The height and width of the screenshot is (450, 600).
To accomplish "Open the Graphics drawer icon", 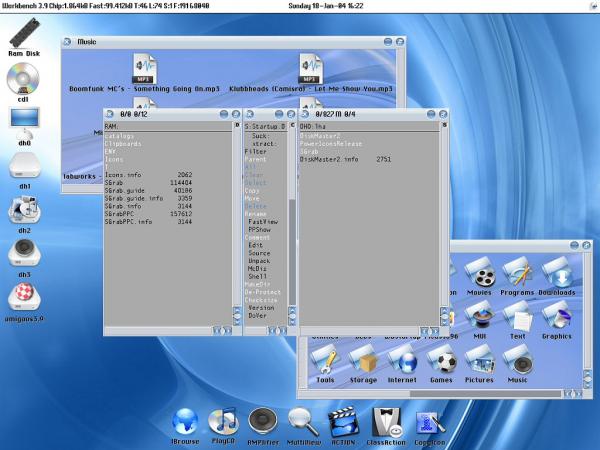I will click(x=557, y=316).
